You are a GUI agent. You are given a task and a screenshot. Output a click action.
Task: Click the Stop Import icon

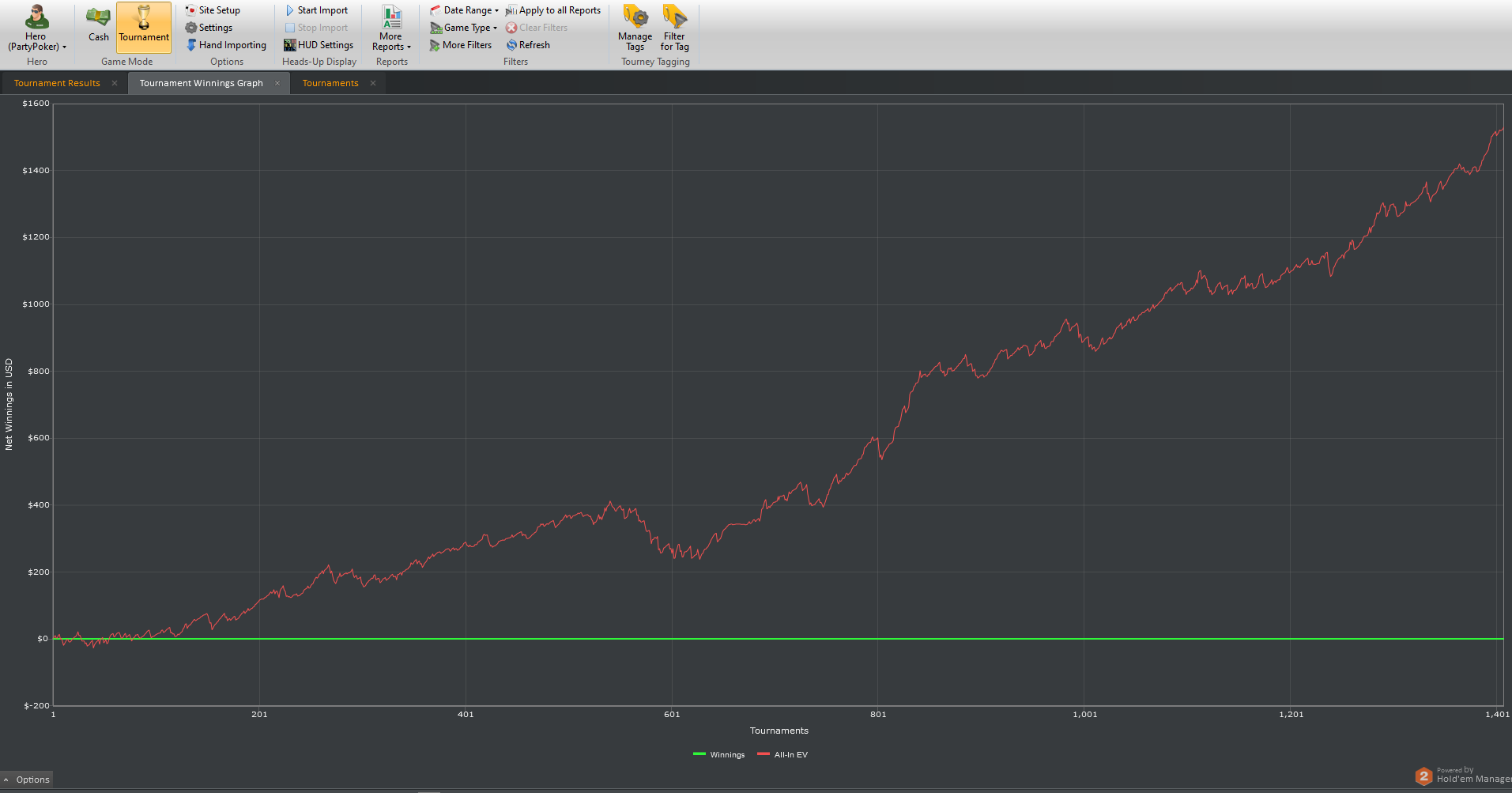pos(290,28)
